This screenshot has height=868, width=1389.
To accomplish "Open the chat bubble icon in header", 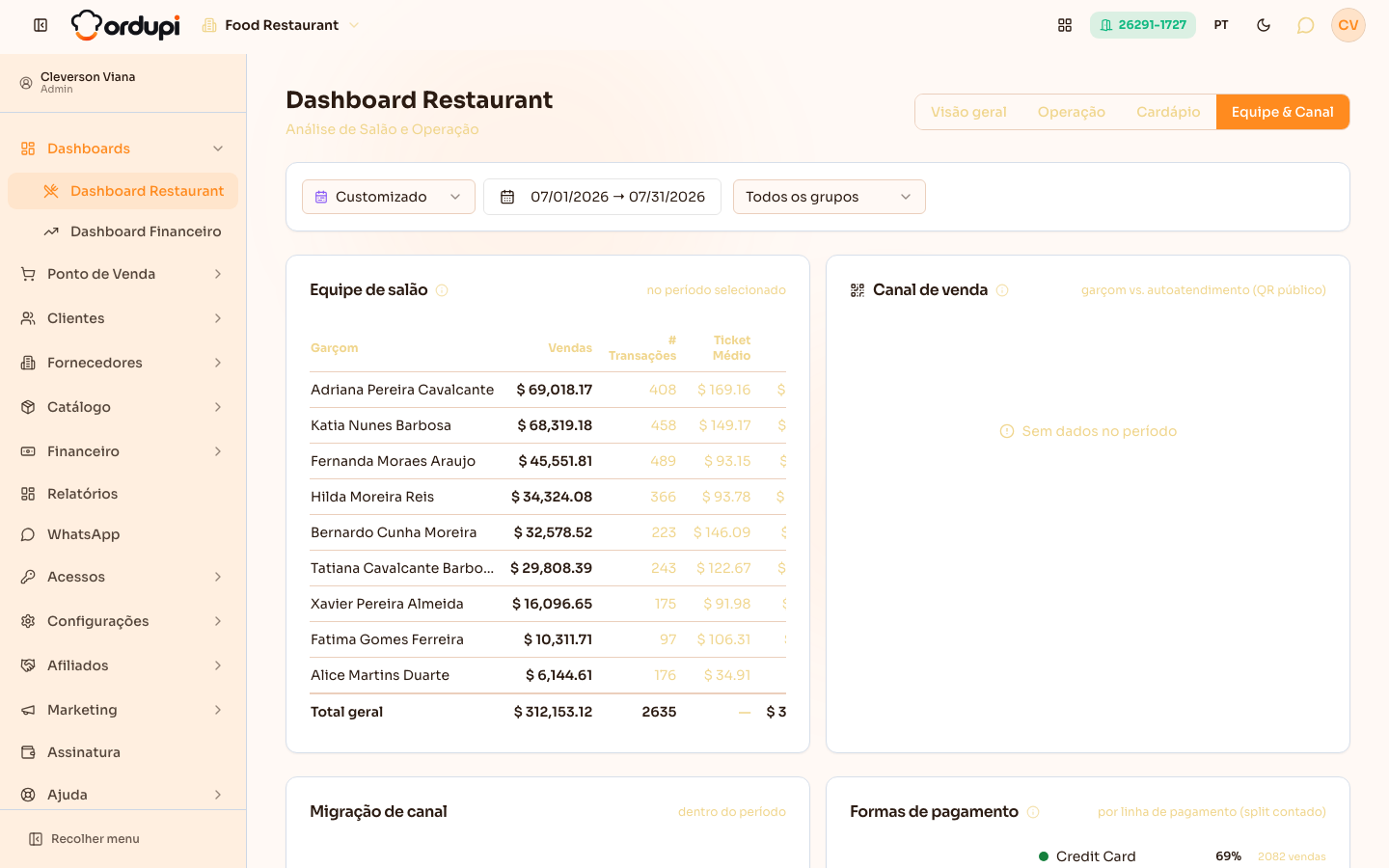I will click(x=1305, y=25).
